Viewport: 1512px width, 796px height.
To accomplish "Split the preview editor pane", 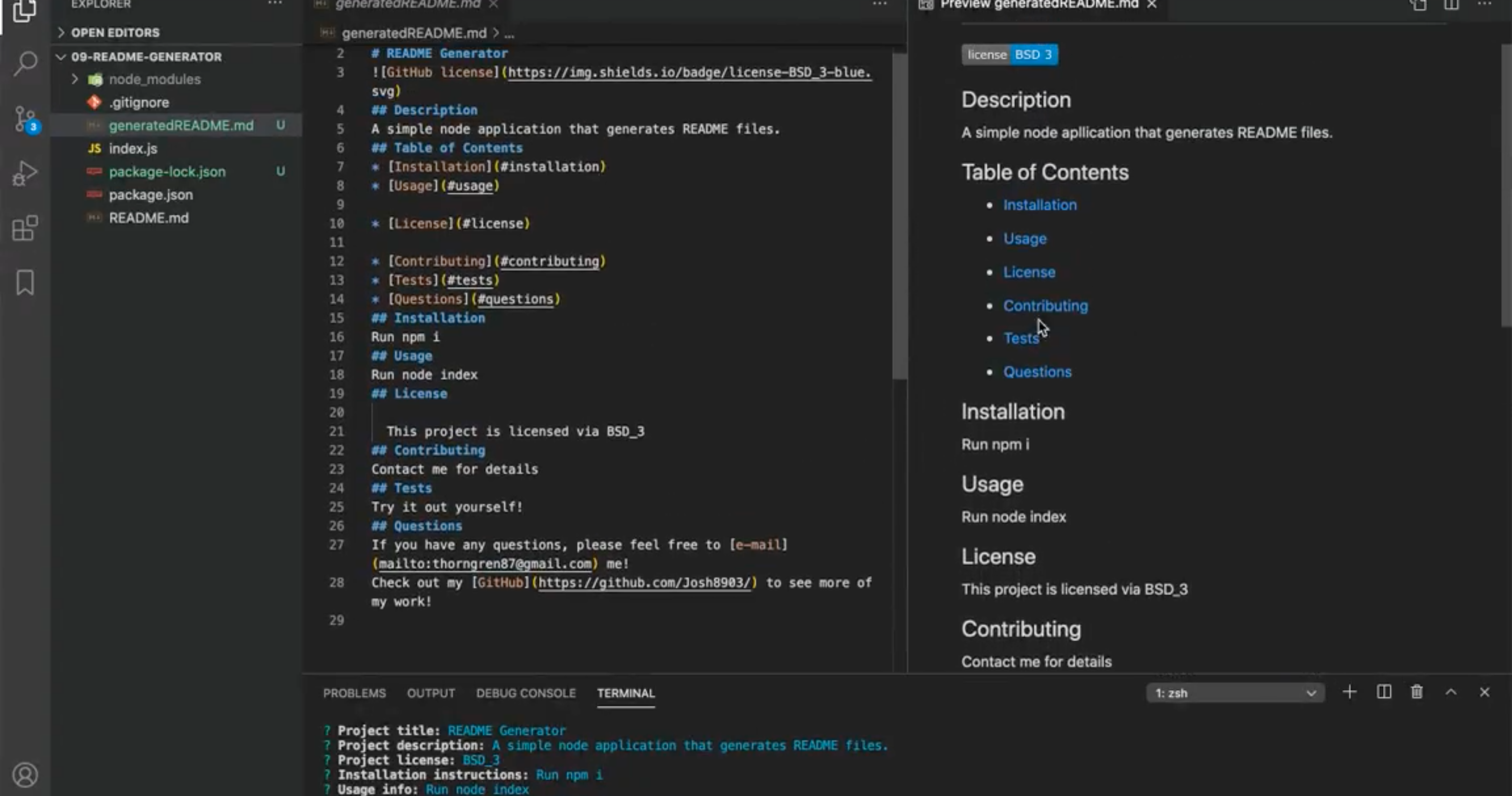I will click(1451, 4).
